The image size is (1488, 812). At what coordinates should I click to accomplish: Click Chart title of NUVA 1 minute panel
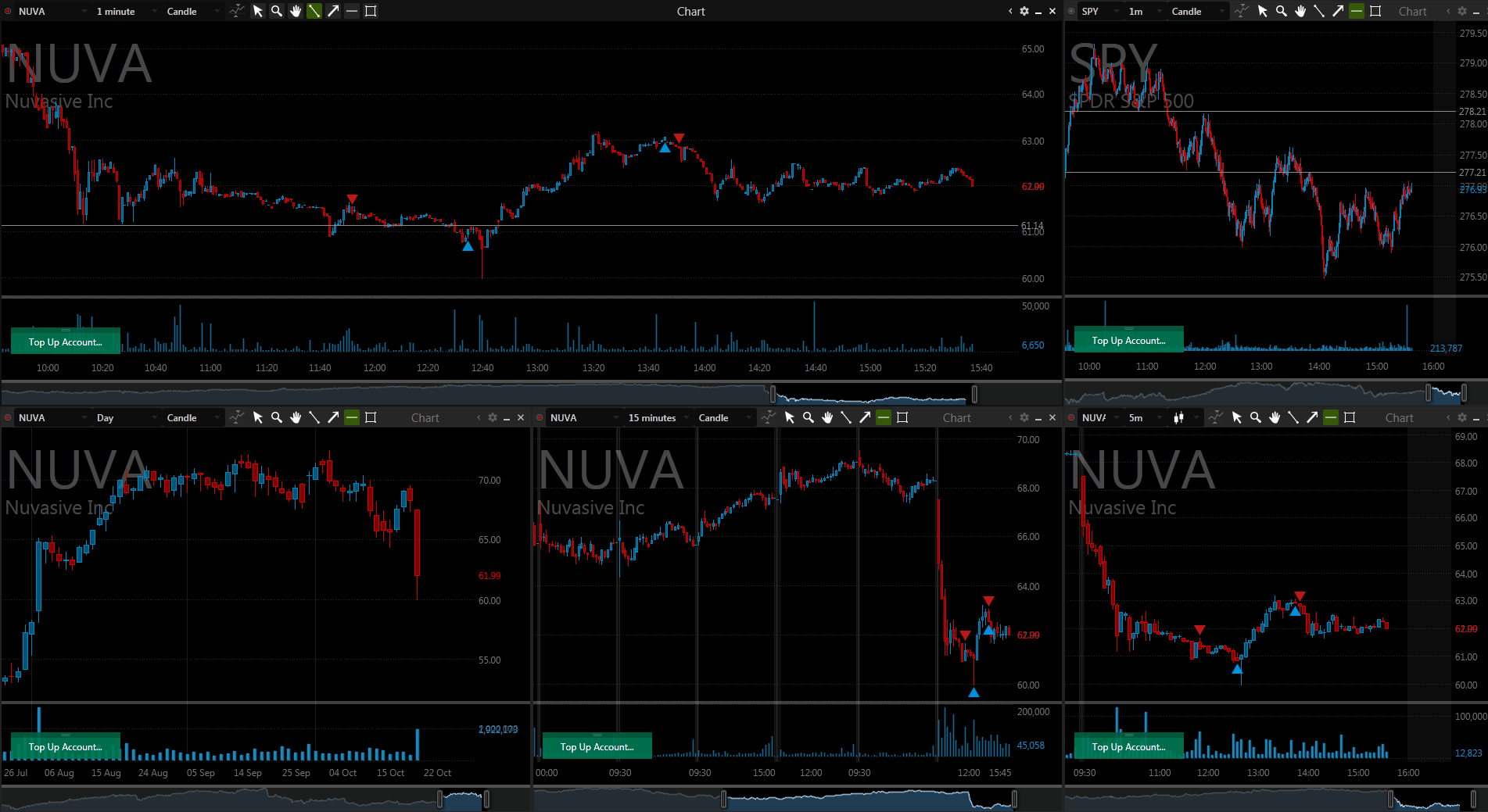(x=690, y=11)
